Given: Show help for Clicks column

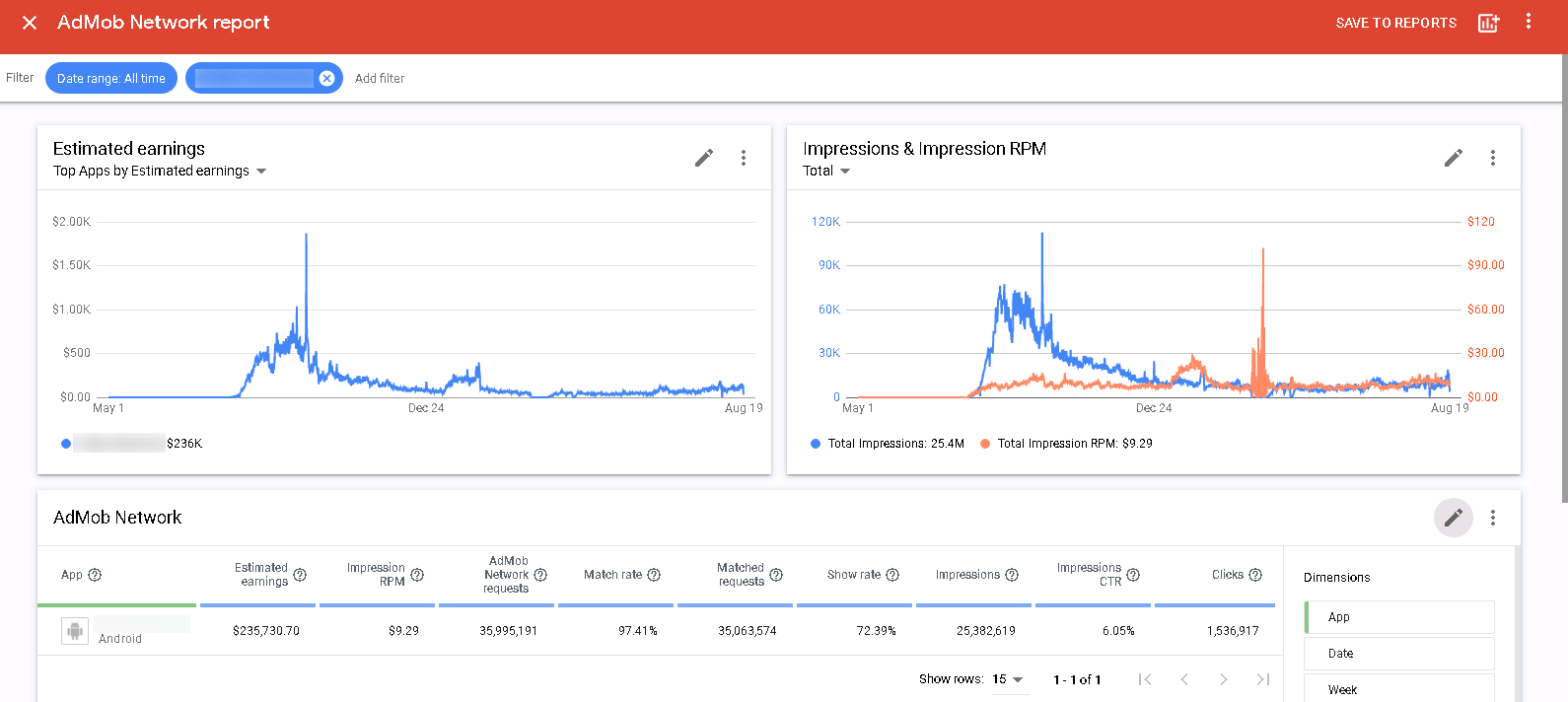Looking at the screenshot, I should click(1255, 575).
